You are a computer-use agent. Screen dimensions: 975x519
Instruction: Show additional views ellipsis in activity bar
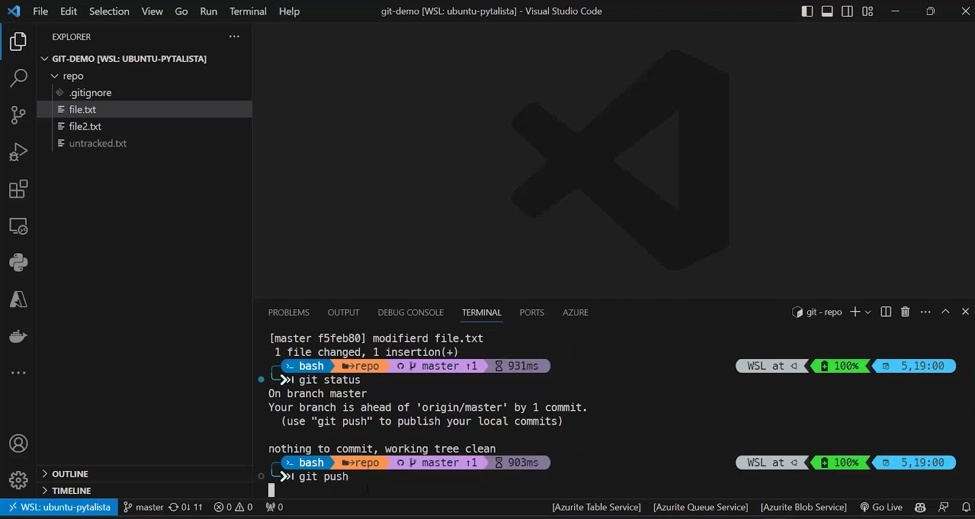coord(18,373)
